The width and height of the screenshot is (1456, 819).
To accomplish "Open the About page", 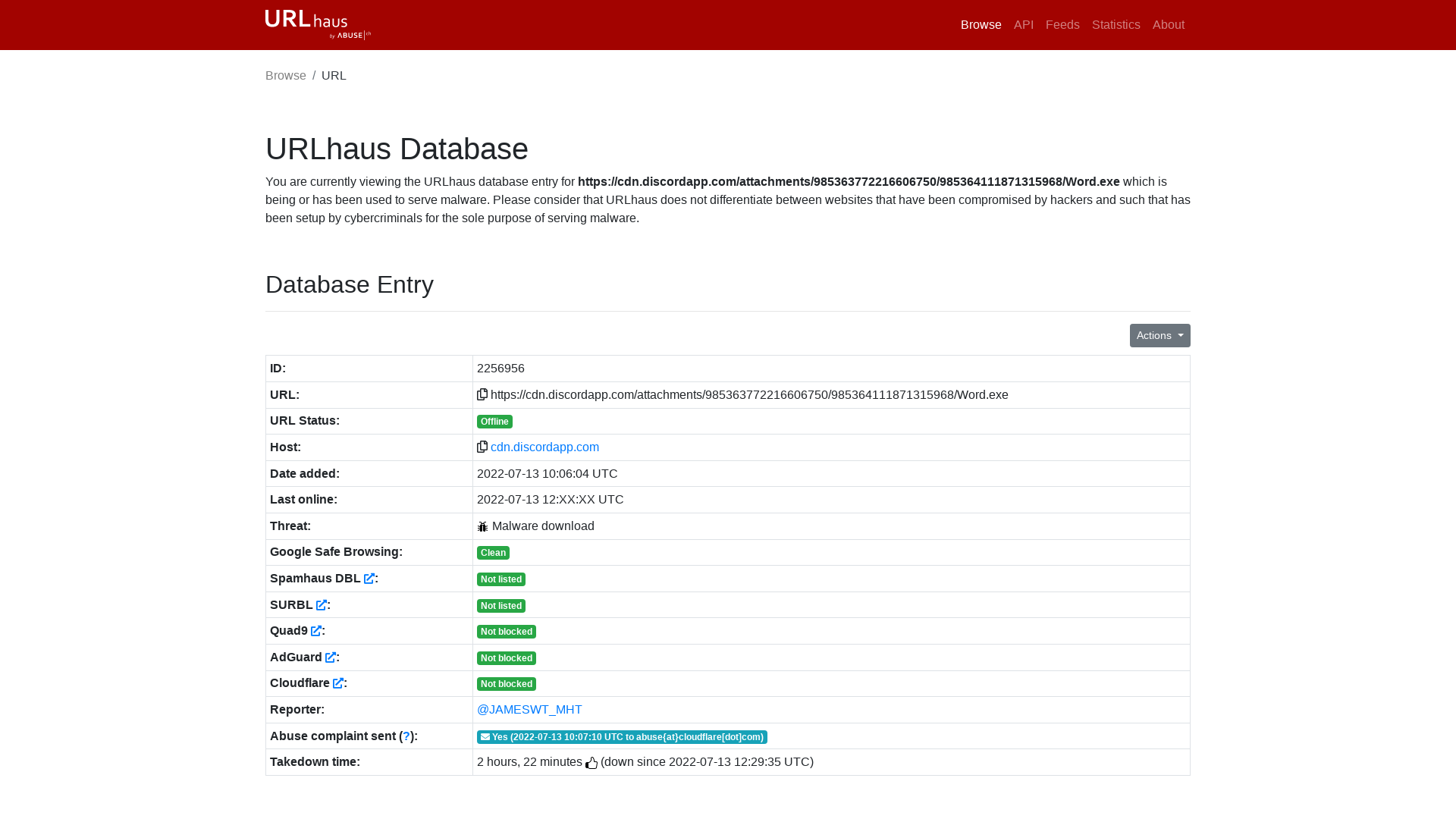I will (1168, 25).
